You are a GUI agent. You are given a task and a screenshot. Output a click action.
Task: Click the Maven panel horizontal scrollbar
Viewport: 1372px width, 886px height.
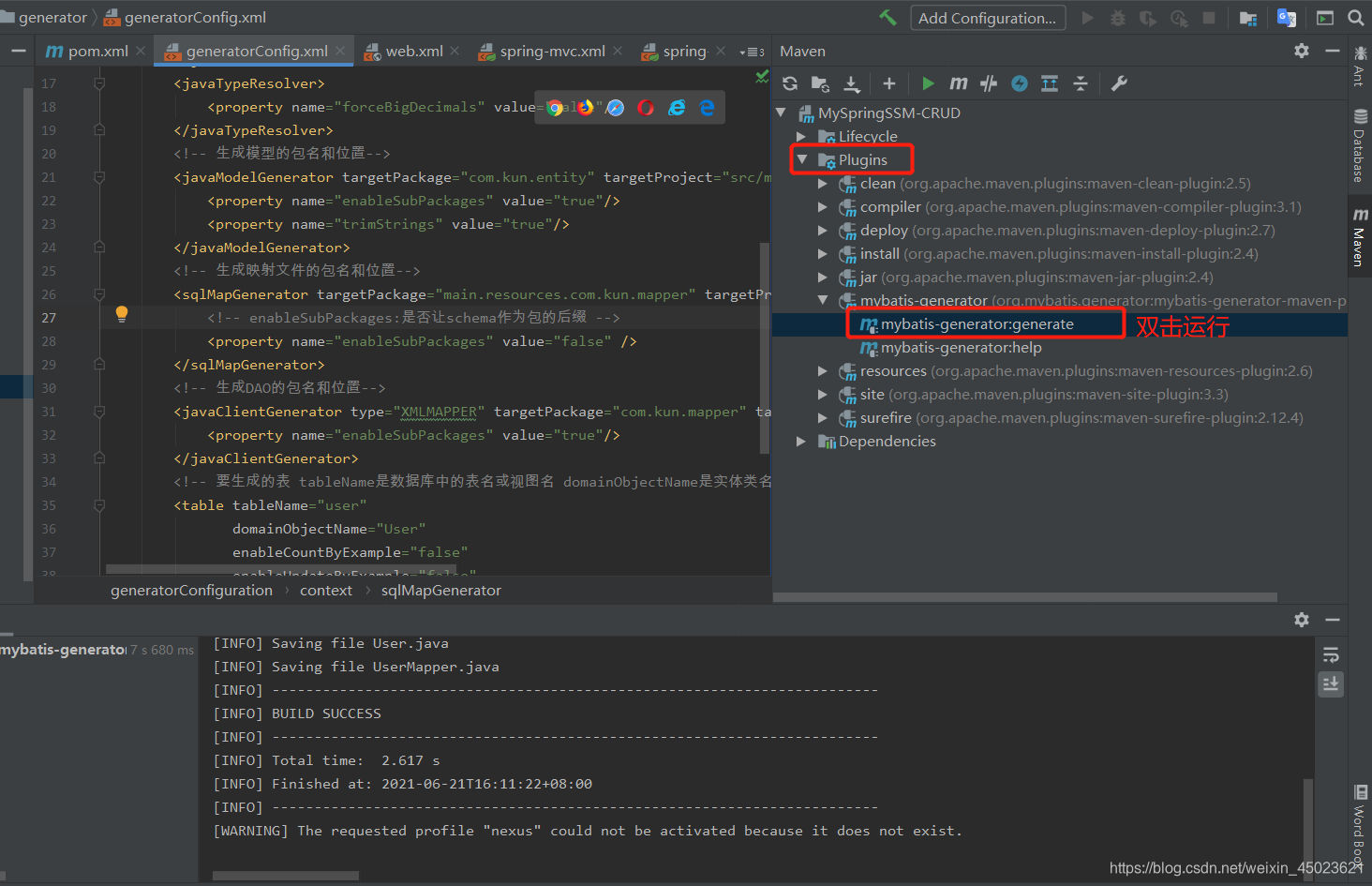[1025, 597]
